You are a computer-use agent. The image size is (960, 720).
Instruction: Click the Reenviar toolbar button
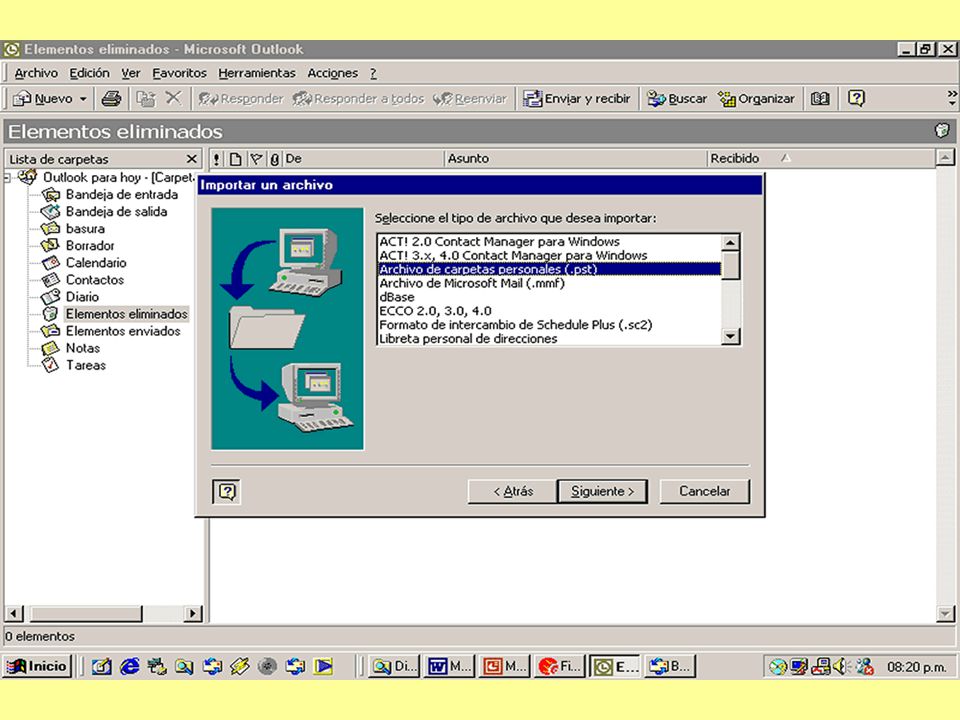[x=470, y=99]
